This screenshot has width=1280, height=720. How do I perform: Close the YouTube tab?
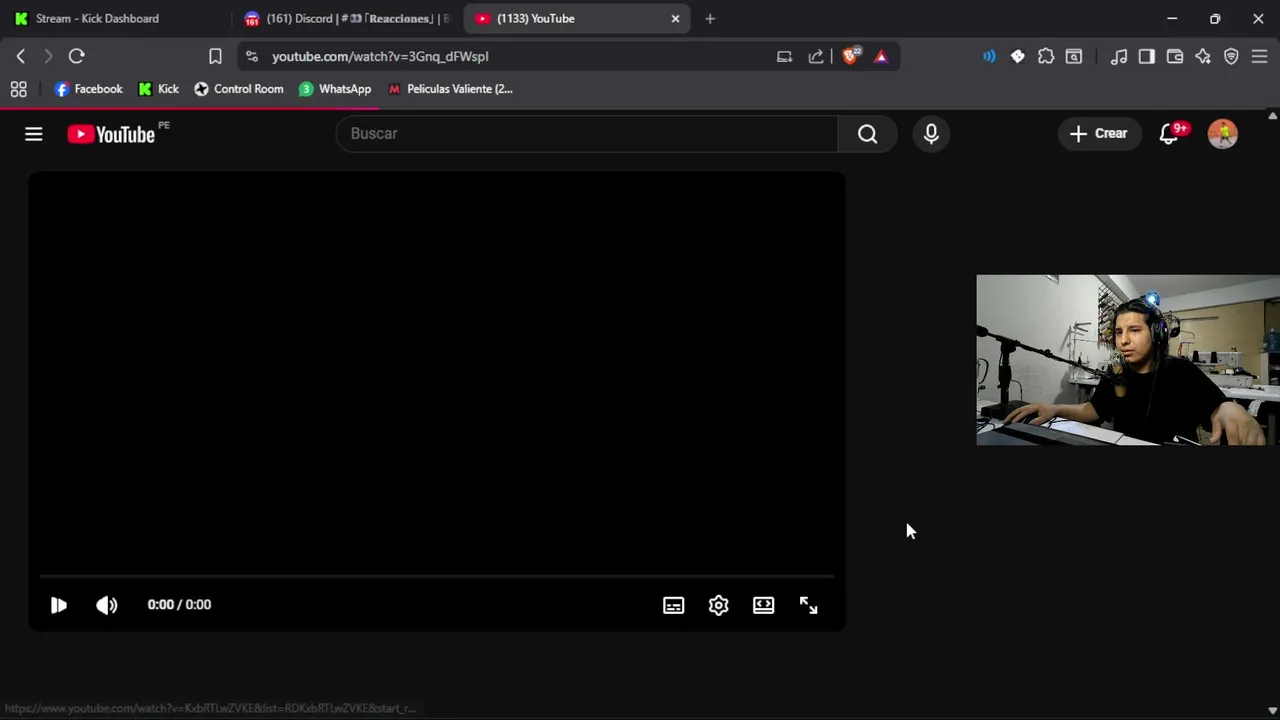[x=675, y=18]
